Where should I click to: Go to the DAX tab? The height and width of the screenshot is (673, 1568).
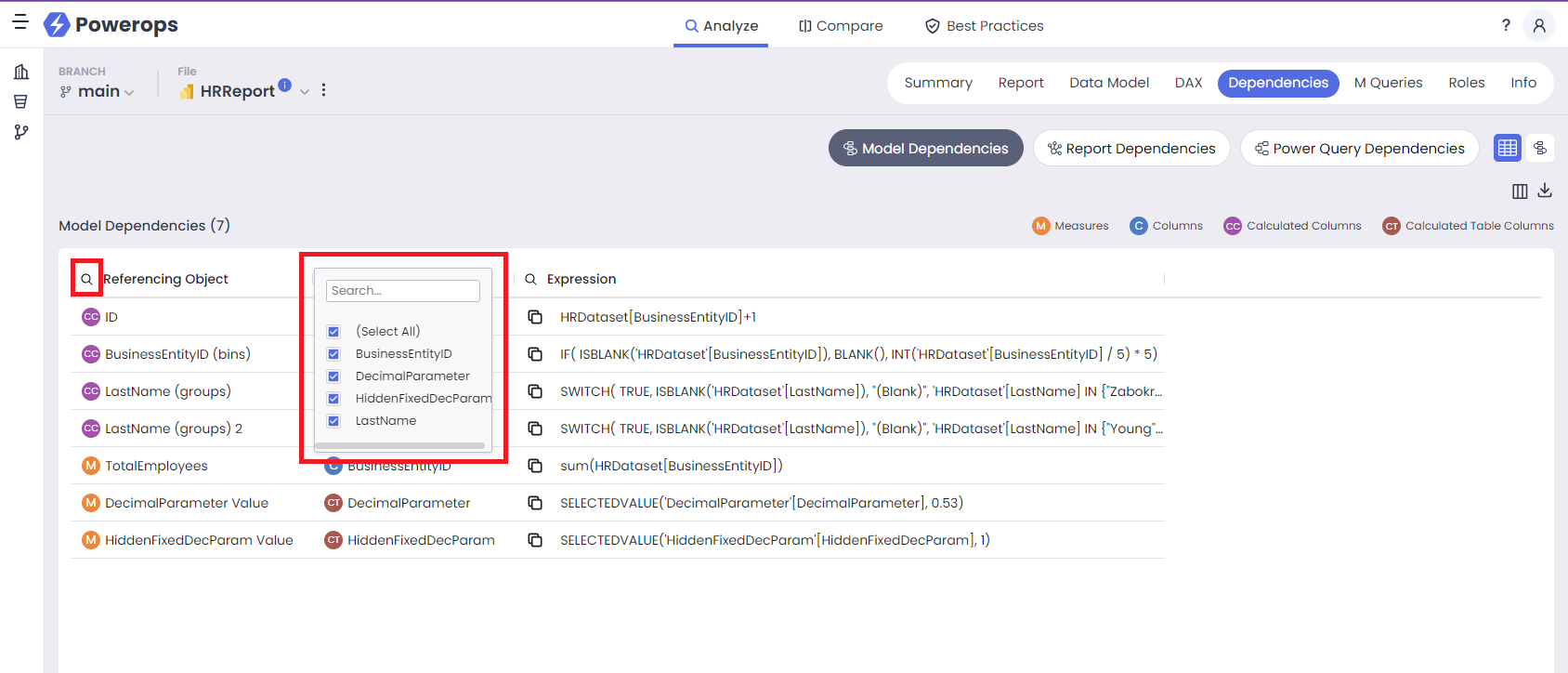click(1188, 83)
